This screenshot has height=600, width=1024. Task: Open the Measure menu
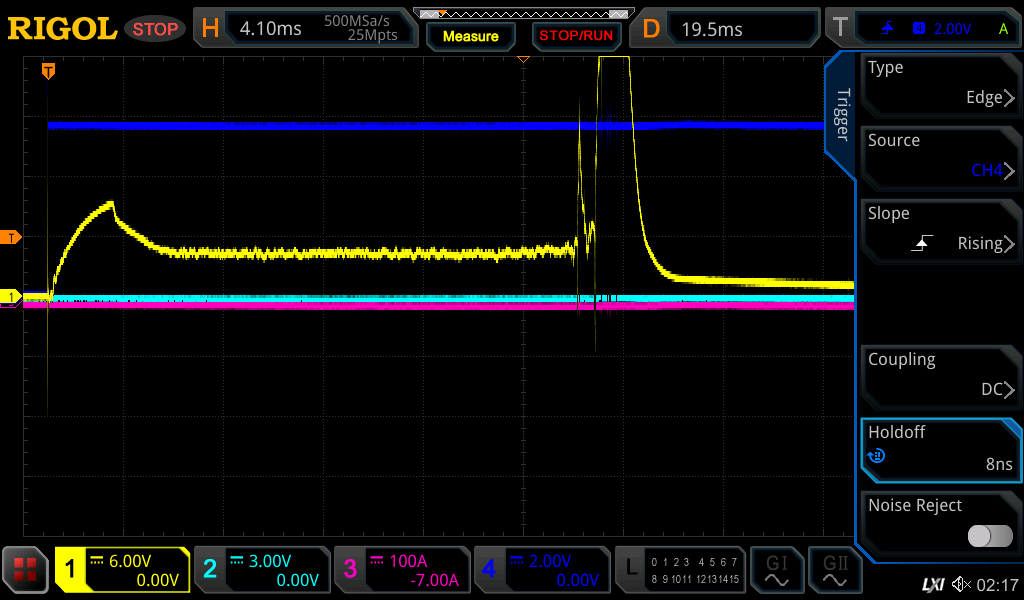(470, 36)
